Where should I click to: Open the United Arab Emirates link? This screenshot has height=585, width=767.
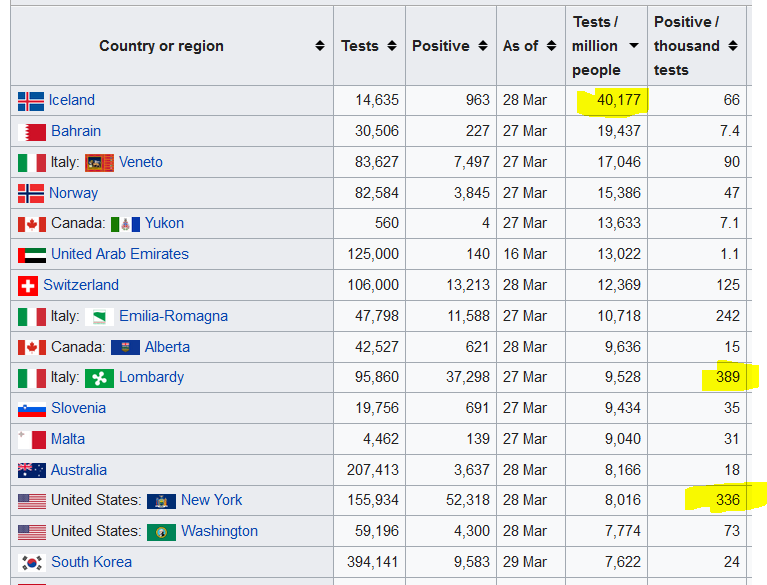120,254
